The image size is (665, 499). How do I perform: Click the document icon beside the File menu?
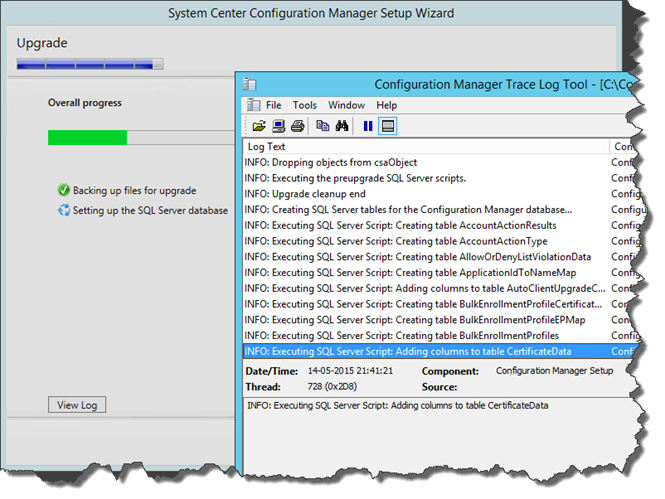254,105
